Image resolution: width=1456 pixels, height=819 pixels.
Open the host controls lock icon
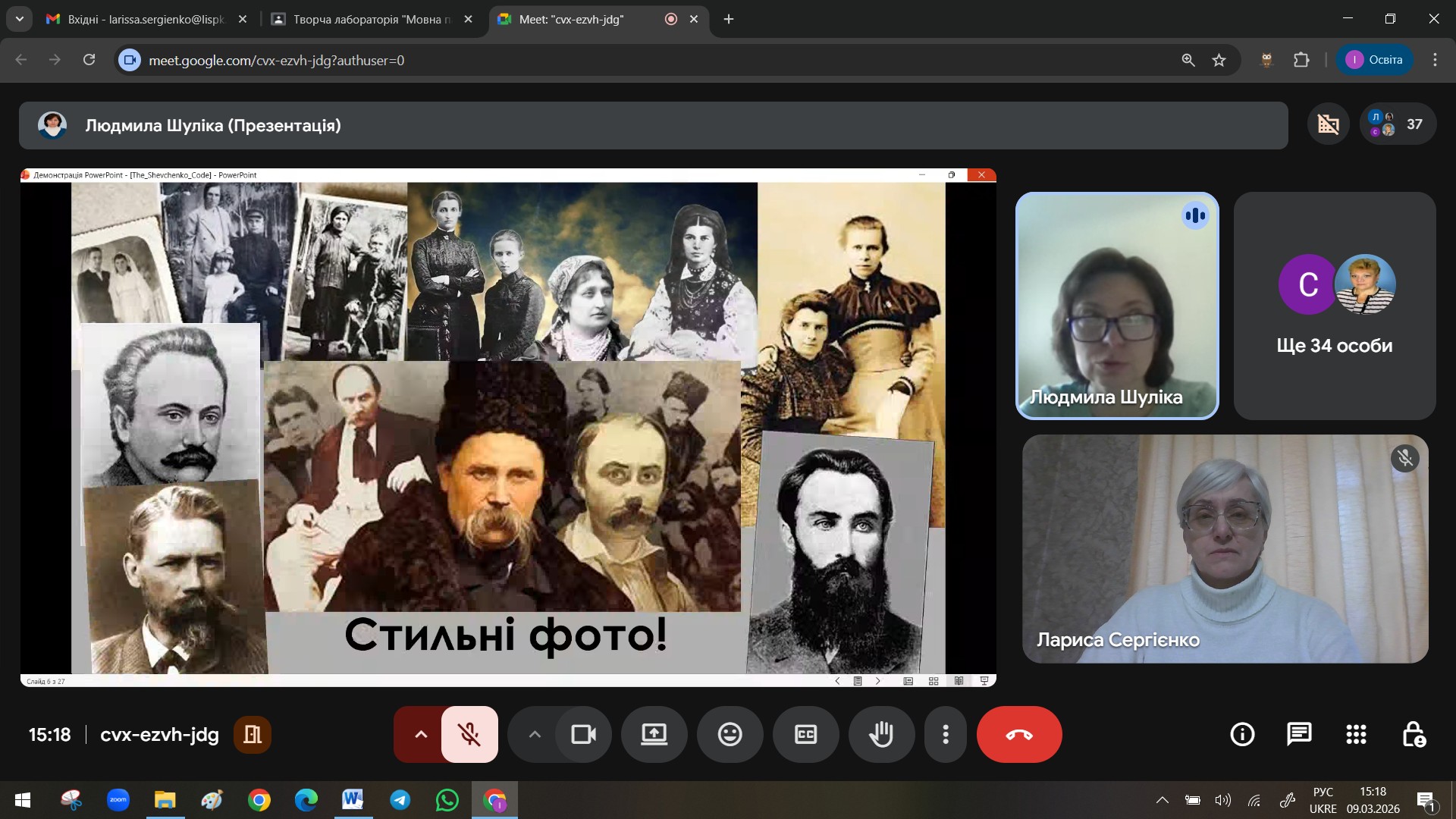coord(1414,734)
